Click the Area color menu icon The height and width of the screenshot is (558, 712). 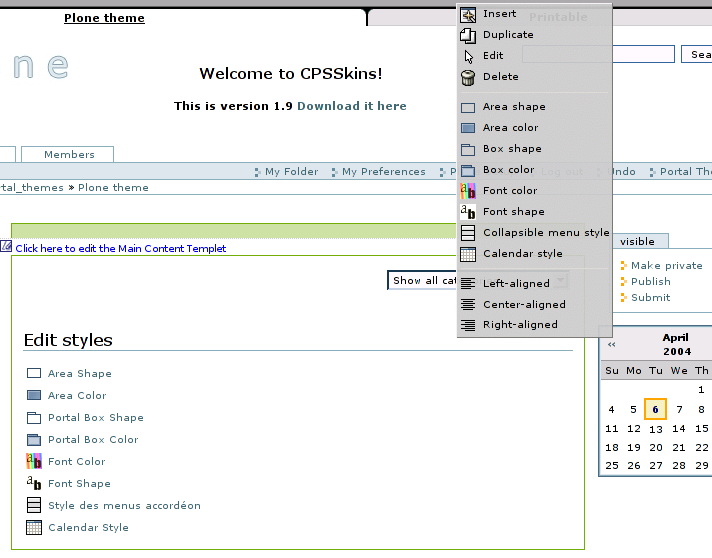(x=468, y=128)
